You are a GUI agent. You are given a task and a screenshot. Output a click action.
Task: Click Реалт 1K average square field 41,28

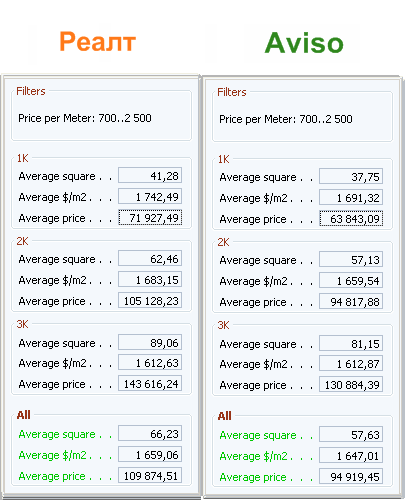150,175
